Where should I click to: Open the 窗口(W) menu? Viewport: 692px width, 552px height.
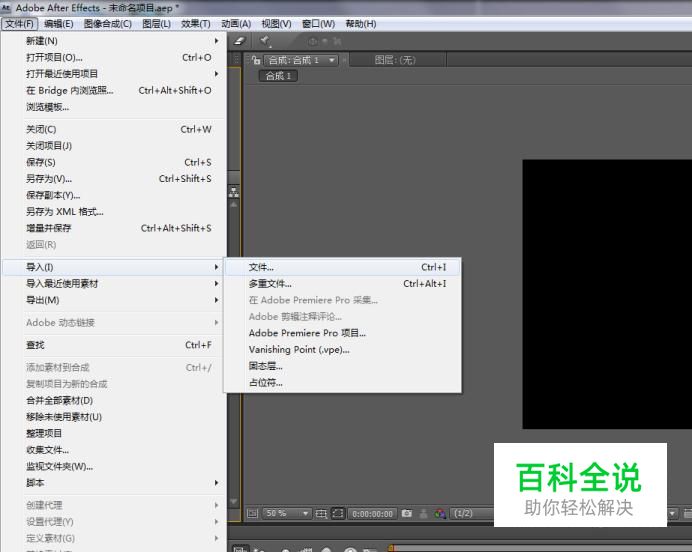[318, 24]
